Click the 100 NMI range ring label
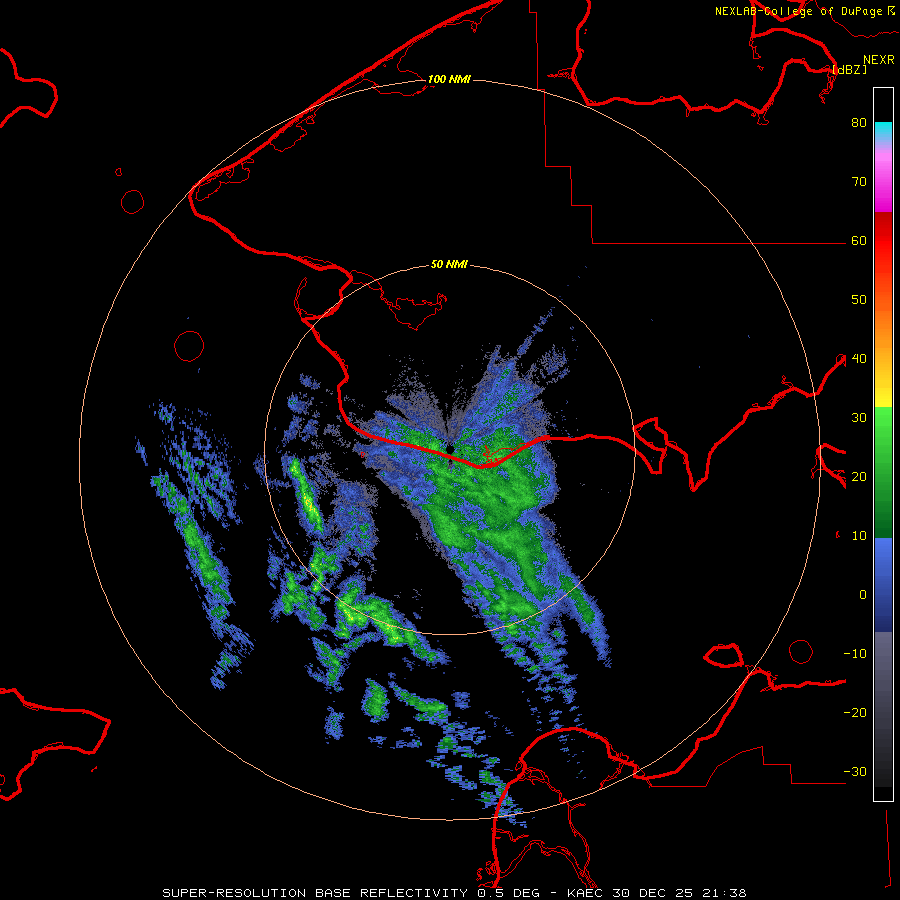Screen dimensions: 900x900 [x=449, y=79]
